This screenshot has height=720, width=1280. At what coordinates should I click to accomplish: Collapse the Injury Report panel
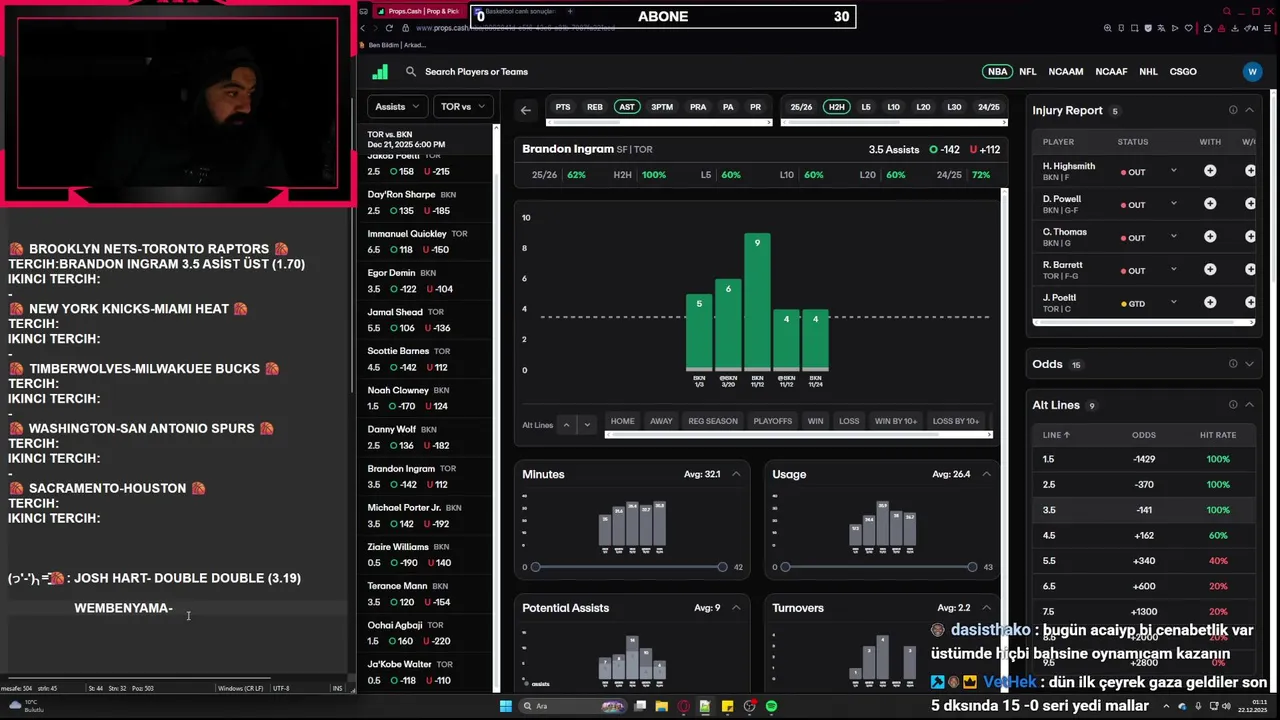point(1249,110)
